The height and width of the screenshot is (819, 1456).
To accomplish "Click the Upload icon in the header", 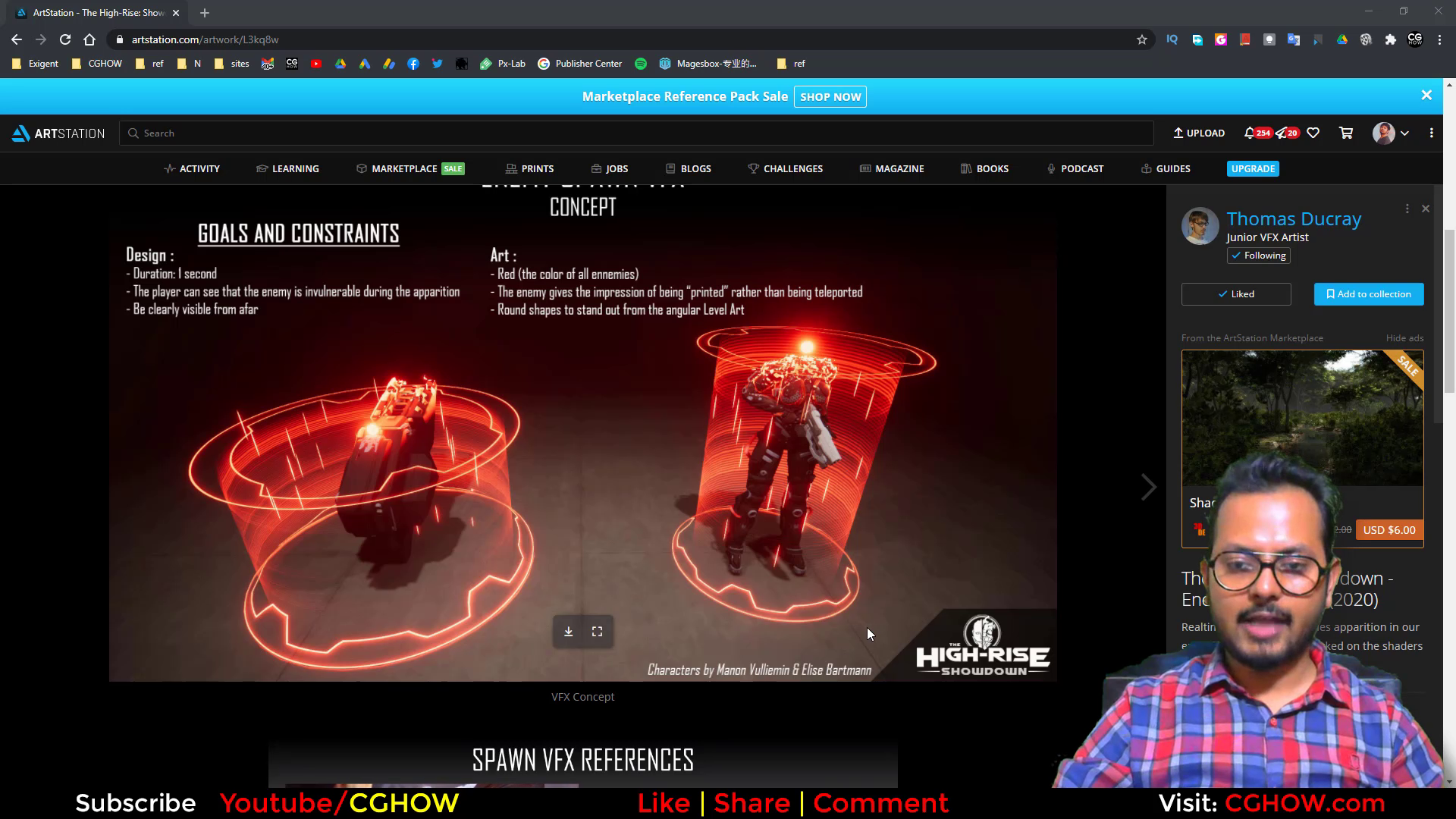I will 1198,133.
